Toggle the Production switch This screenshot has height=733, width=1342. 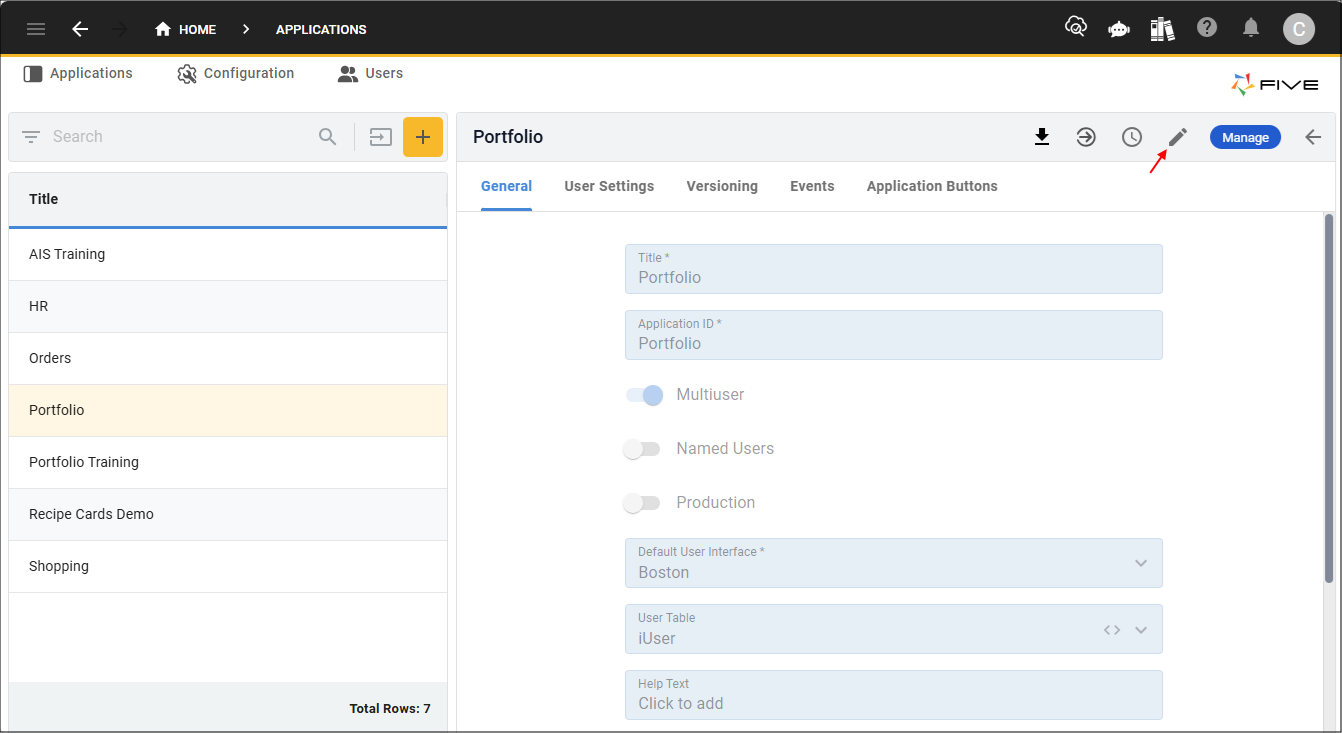click(x=642, y=503)
